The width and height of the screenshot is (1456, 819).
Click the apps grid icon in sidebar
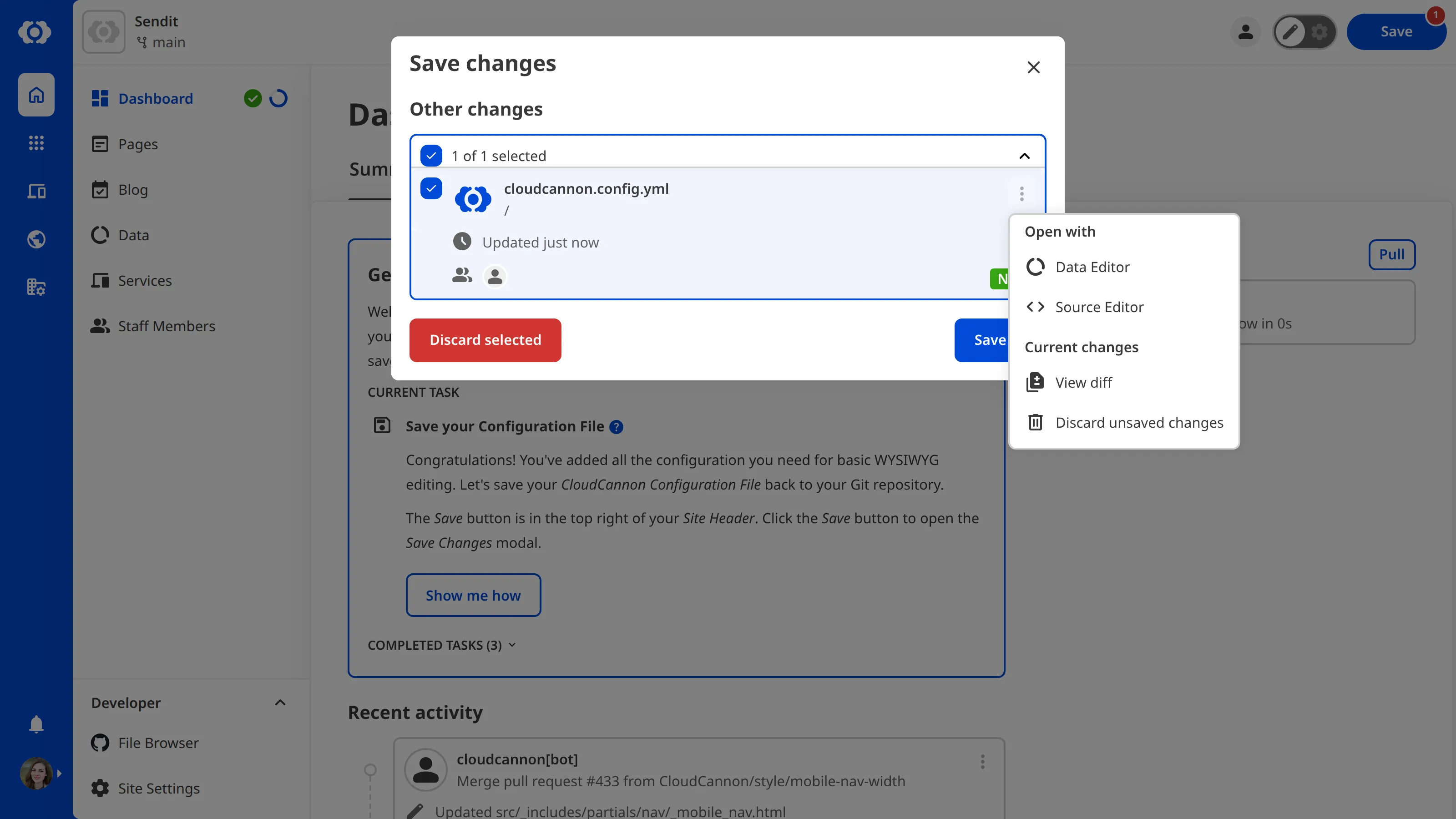tap(35, 143)
